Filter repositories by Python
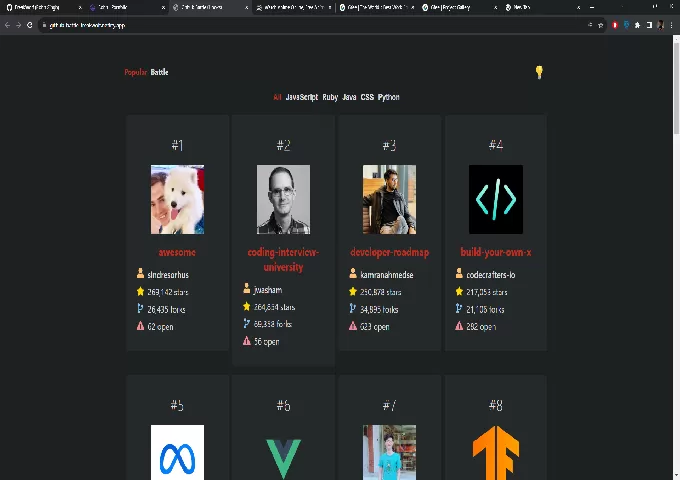Image resolution: width=680 pixels, height=480 pixels. [389, 97]
